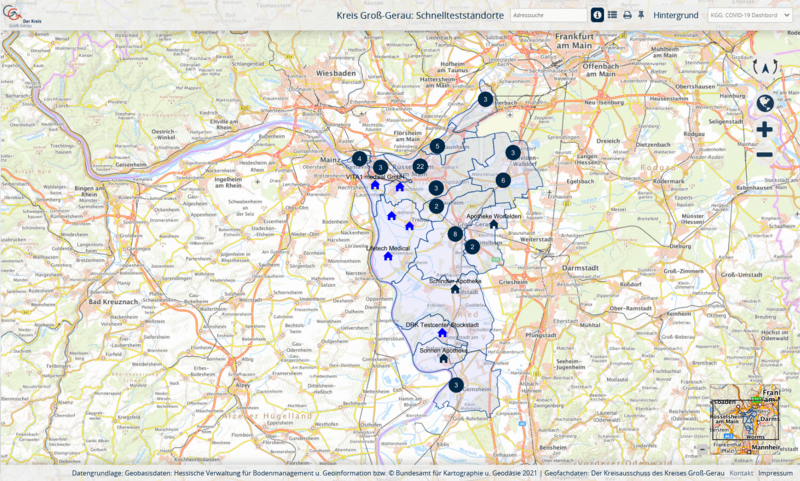Click the info icon in the toolbar
Image resolution: width=800 pixels, height=481 pixels.
[x=597, y=15]
